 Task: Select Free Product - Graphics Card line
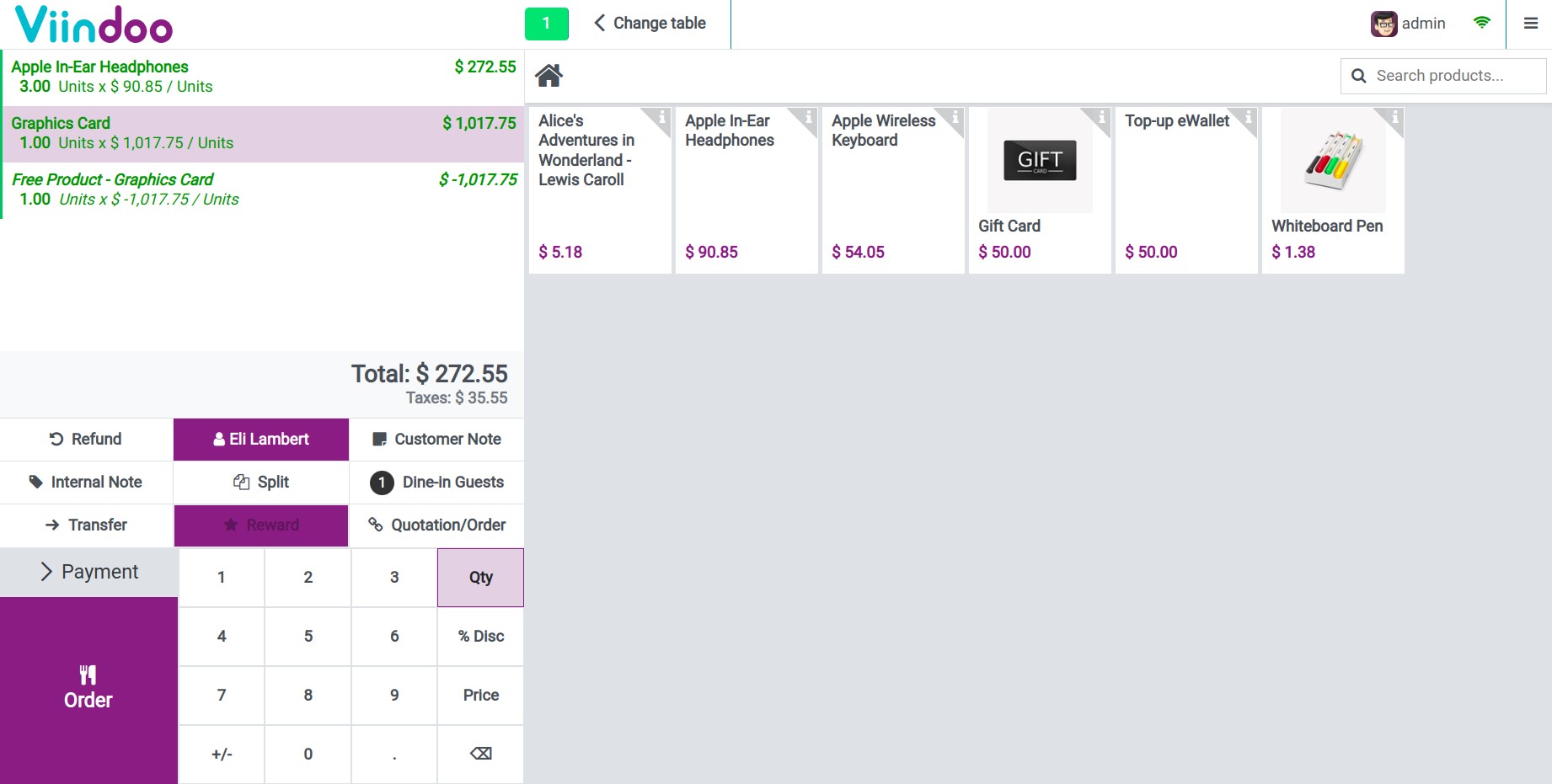(x=263, y=190)
